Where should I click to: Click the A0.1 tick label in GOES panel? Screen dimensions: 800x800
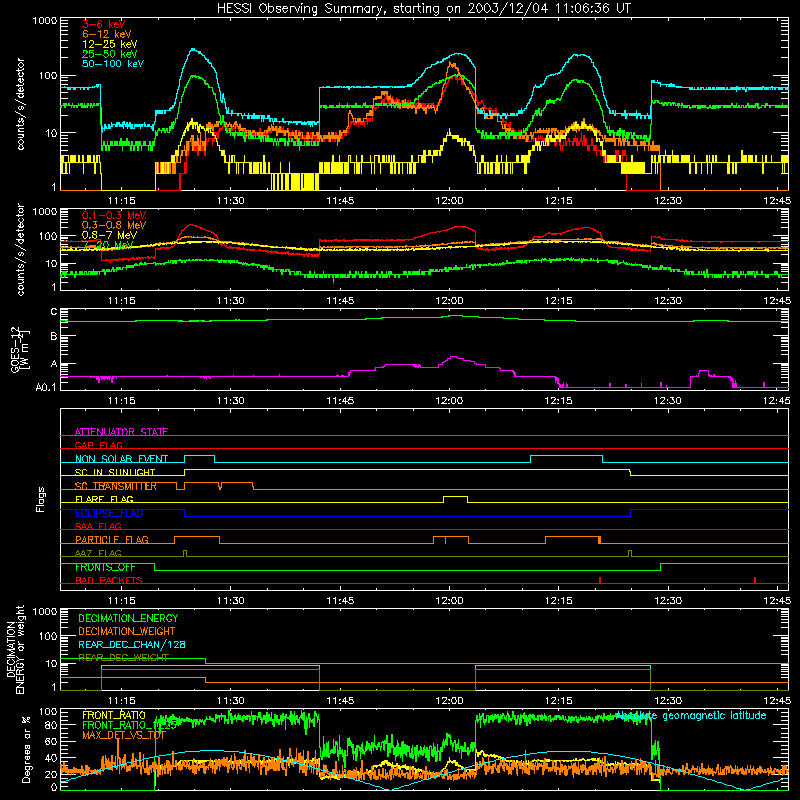(x=46, y=387)
